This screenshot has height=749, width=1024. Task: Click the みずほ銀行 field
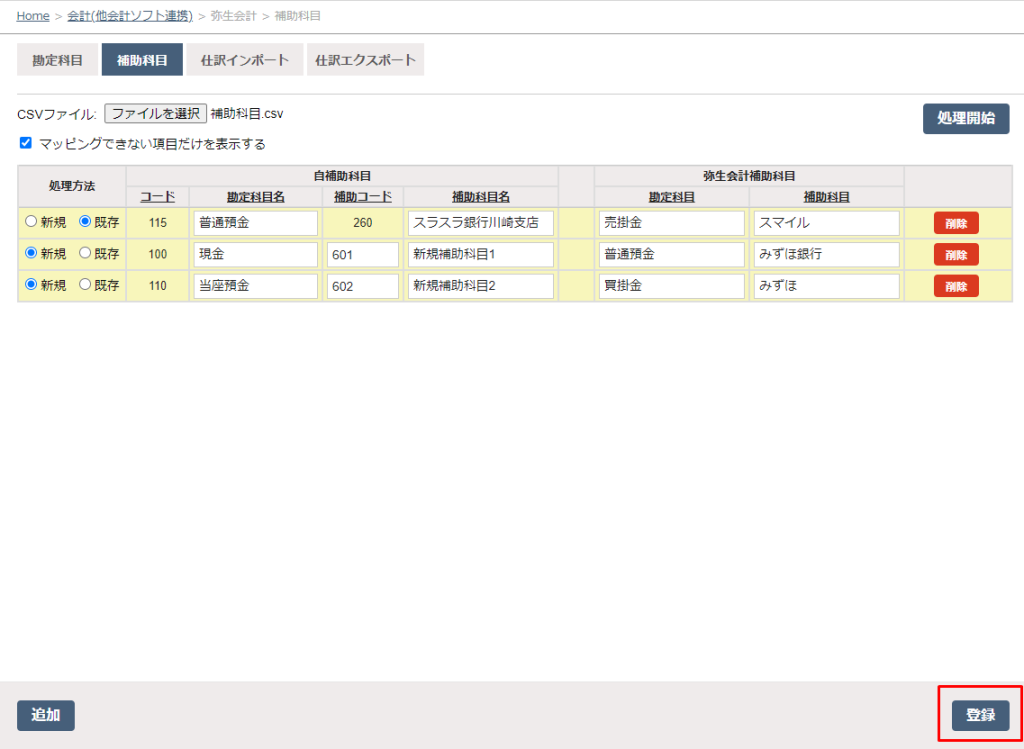tap(826, 254)
